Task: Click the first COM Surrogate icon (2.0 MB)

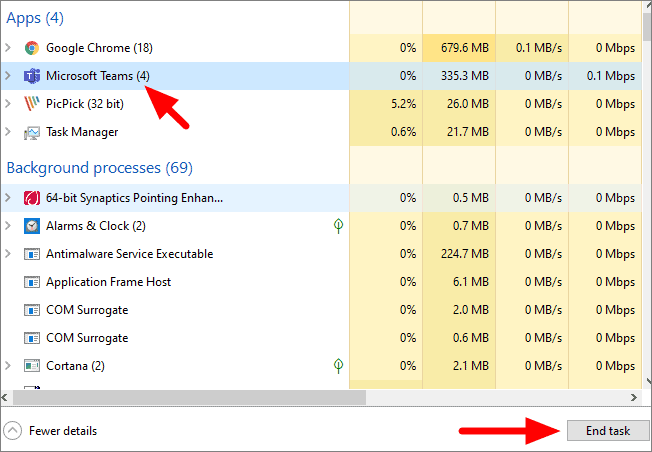Action: click(32, 310)
